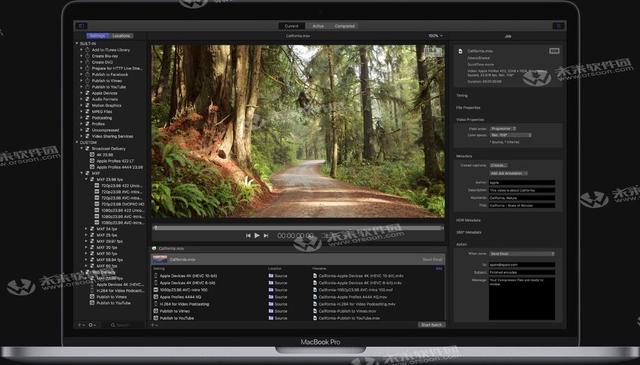The image size is (640, 365).
Task: Open the Color space dropdown
Action: [x=511, y=135]
